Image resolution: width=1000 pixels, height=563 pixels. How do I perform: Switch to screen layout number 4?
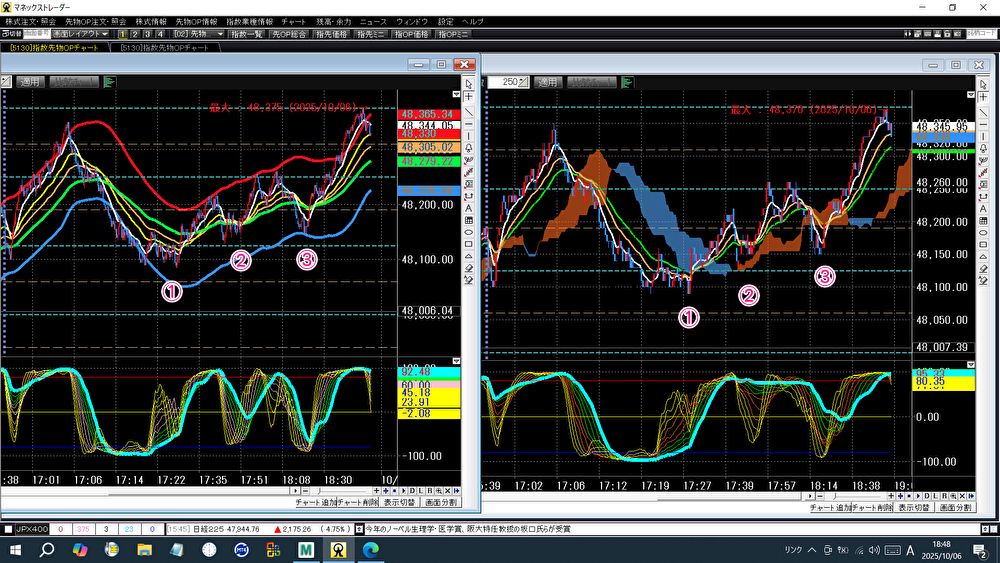point(159,34)
